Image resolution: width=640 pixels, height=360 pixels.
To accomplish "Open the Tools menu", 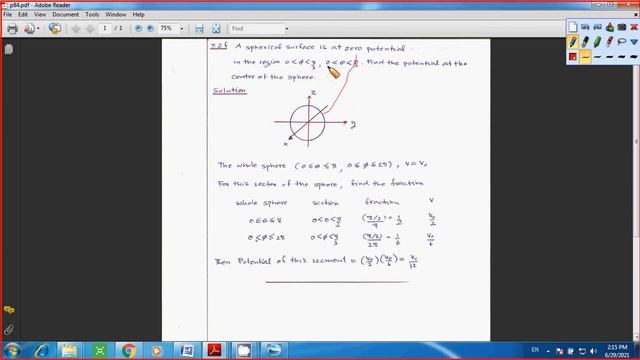I will (92, 14).
